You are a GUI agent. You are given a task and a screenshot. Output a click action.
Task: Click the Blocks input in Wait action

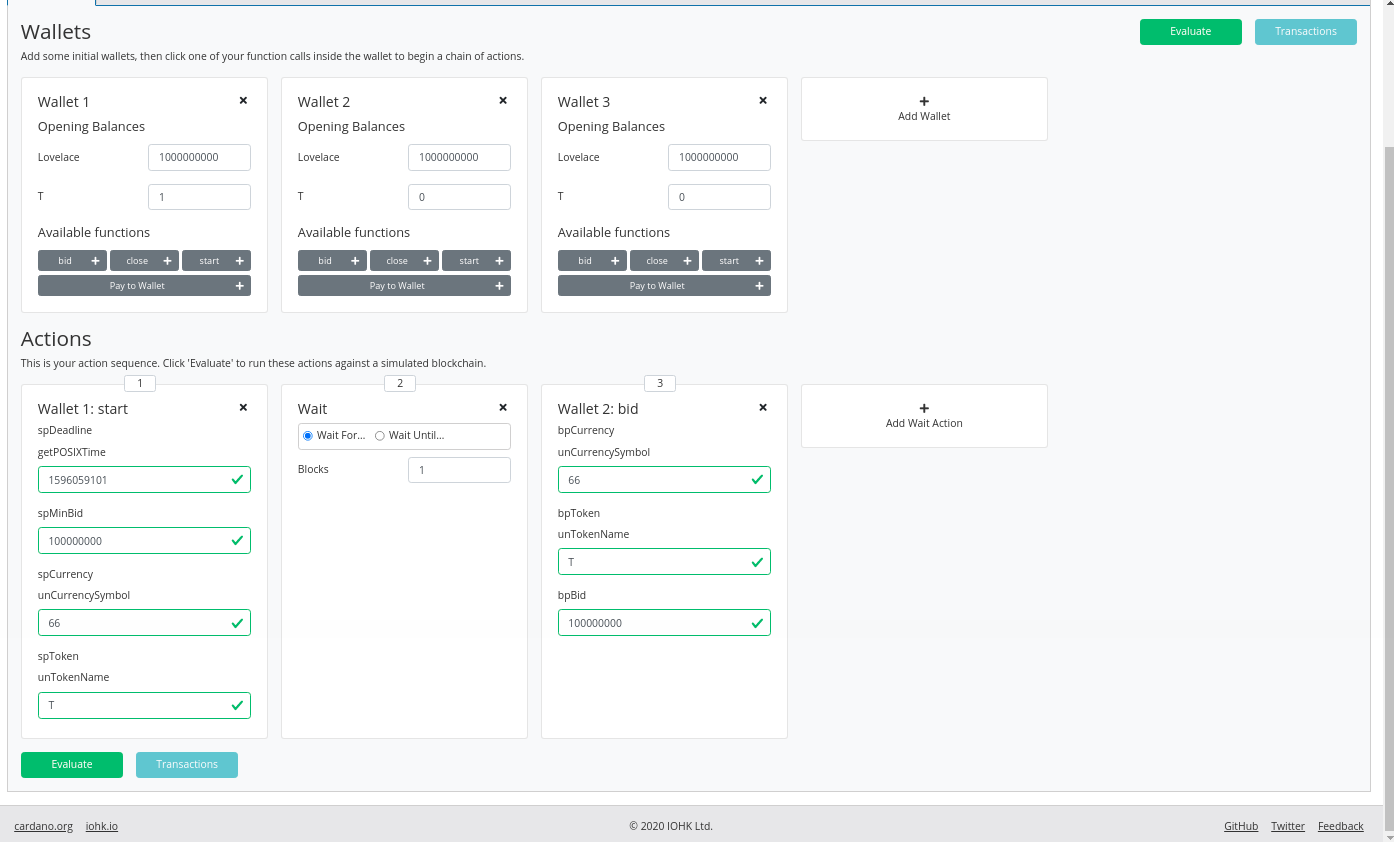click(459, 470)
